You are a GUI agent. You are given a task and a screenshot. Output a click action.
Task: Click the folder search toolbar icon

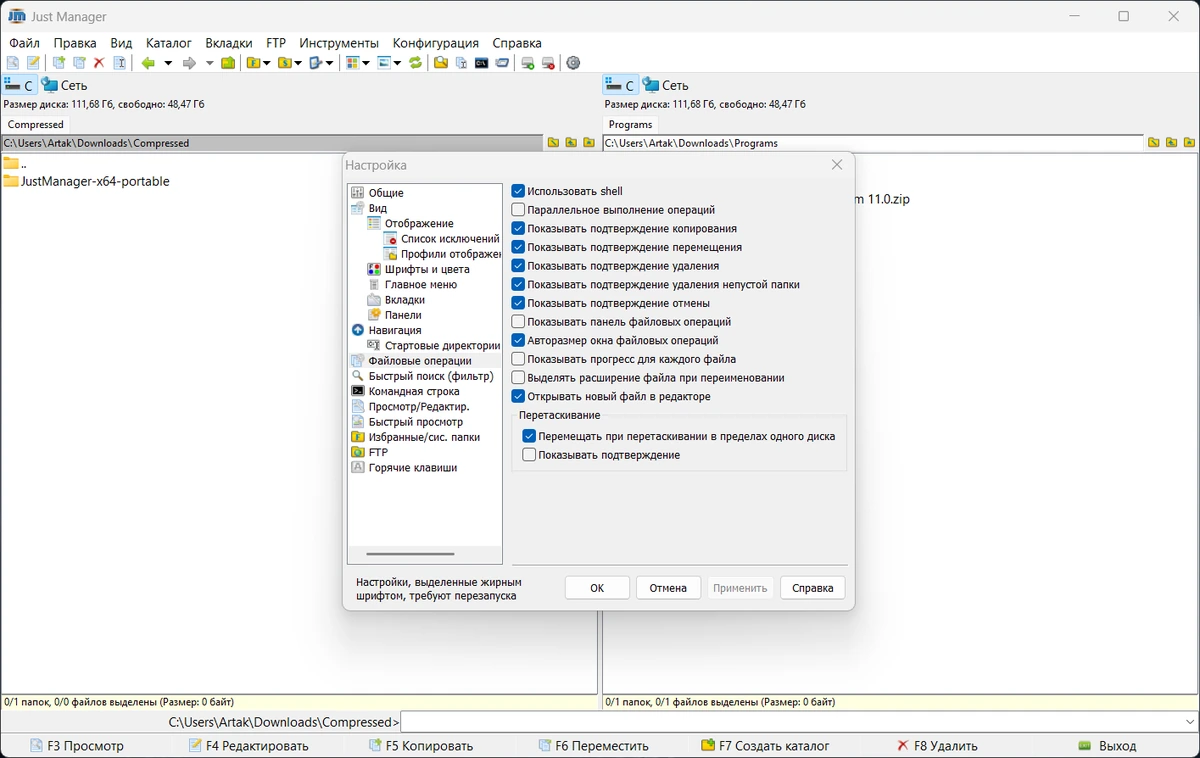point(440,63)
